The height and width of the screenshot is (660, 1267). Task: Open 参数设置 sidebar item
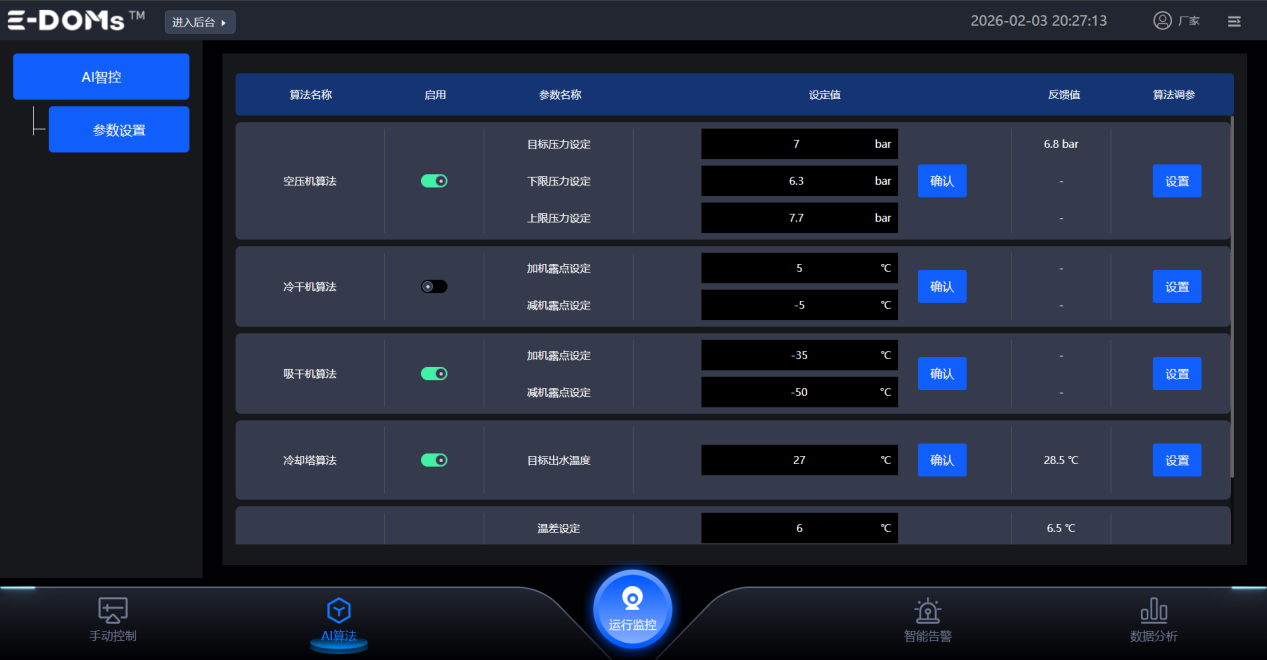point(119,130)
